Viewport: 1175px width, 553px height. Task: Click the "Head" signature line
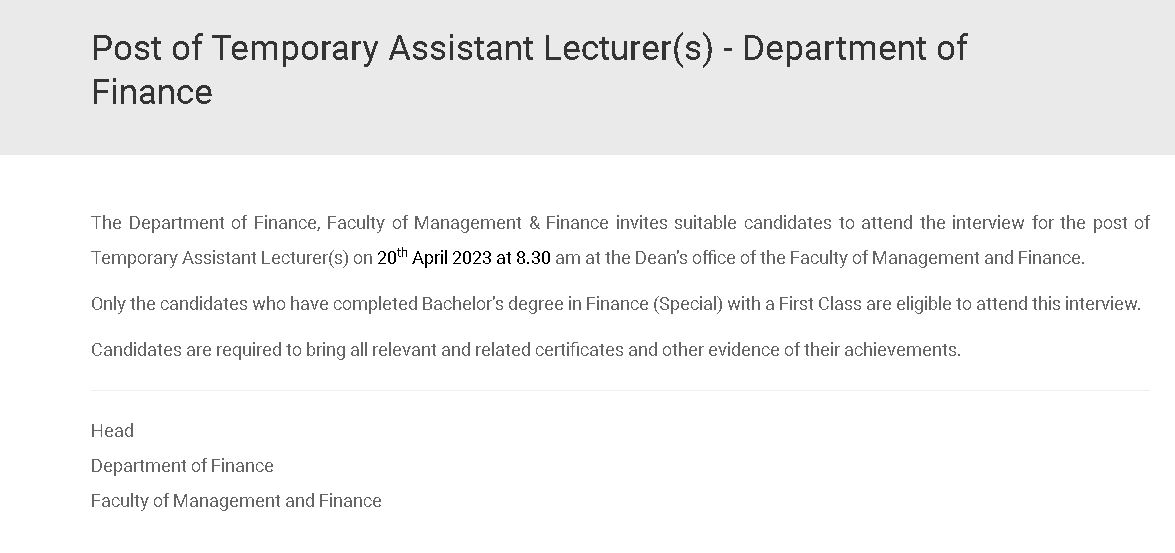112,431
